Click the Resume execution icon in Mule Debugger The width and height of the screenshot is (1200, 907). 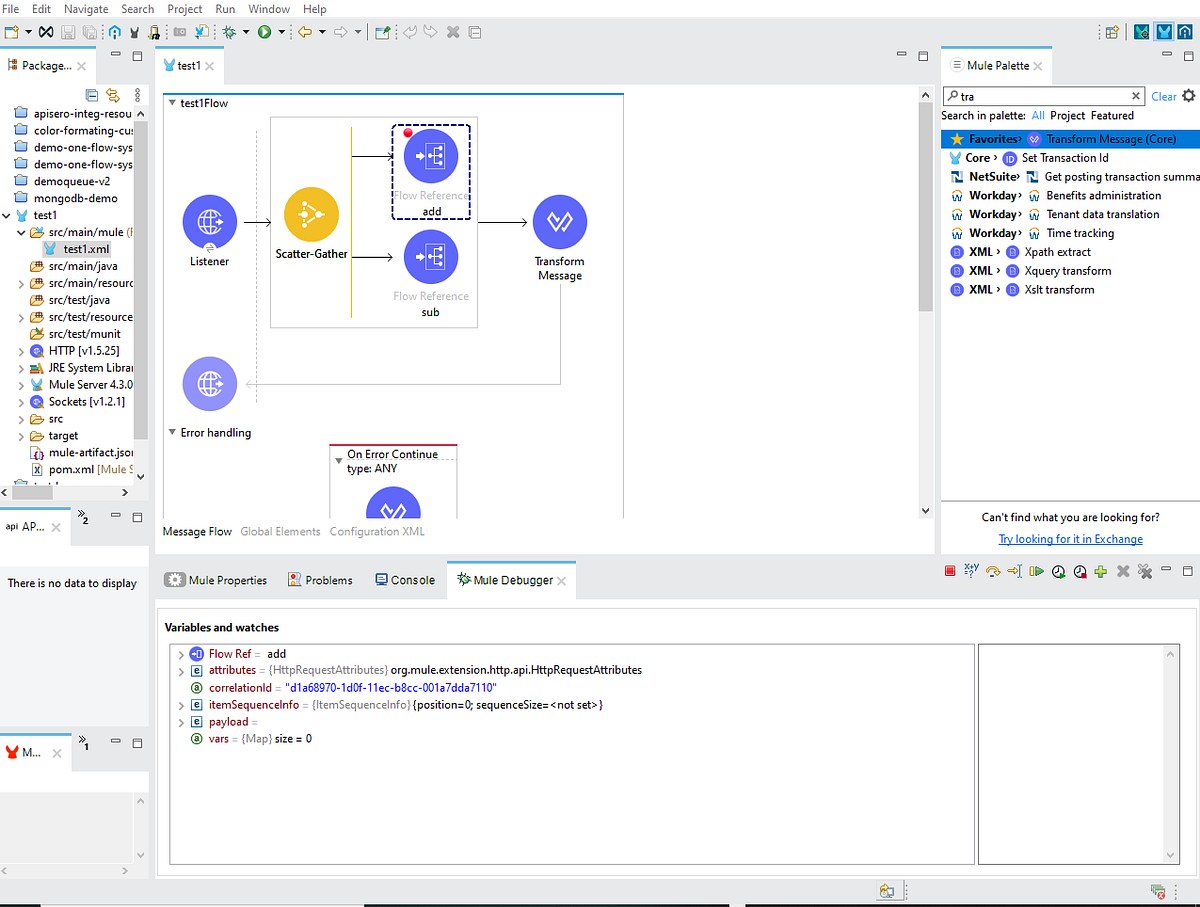[x=1038, y=570]
